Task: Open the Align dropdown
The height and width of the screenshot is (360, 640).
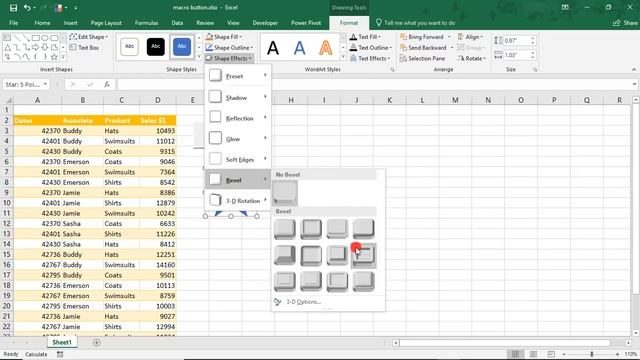Action: 470,37
